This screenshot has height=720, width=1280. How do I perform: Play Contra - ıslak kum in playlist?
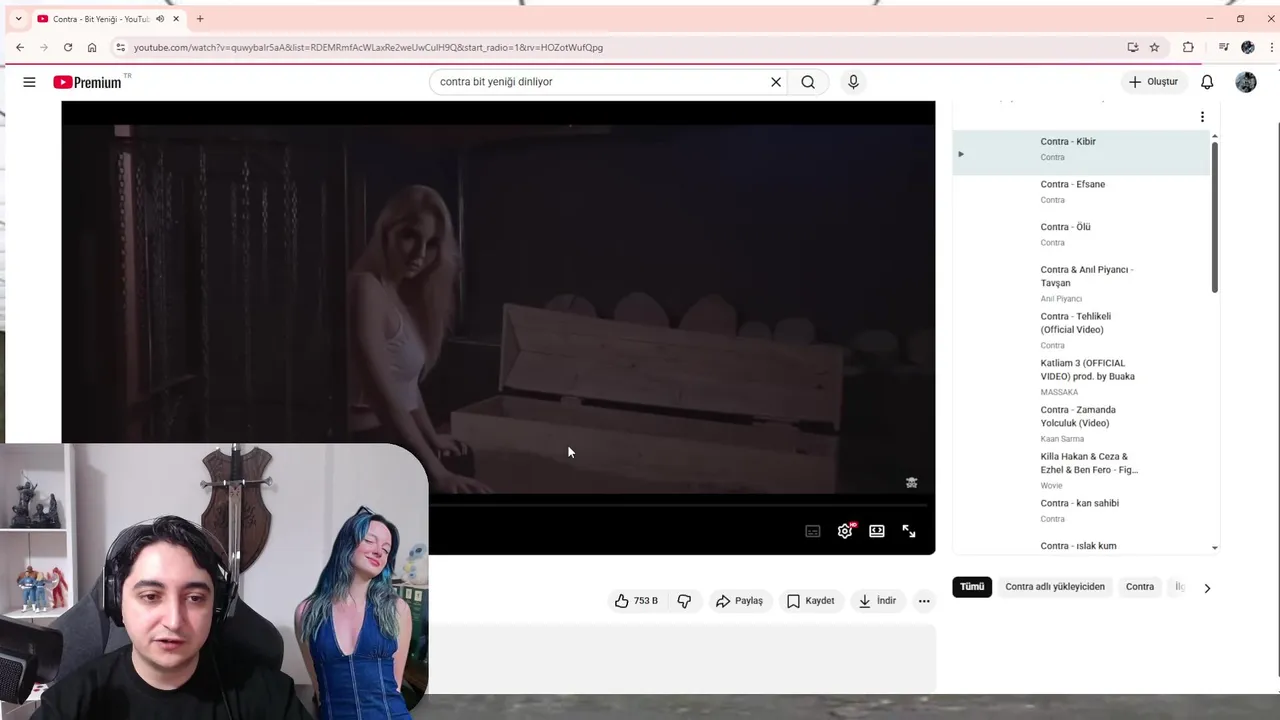(x=1081, y=544)
